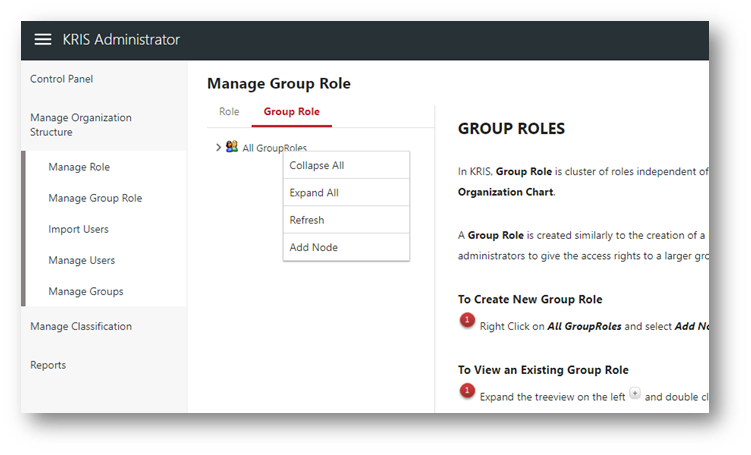
Task: Click the To Create New Group Role heading
Action: [530, 299]
